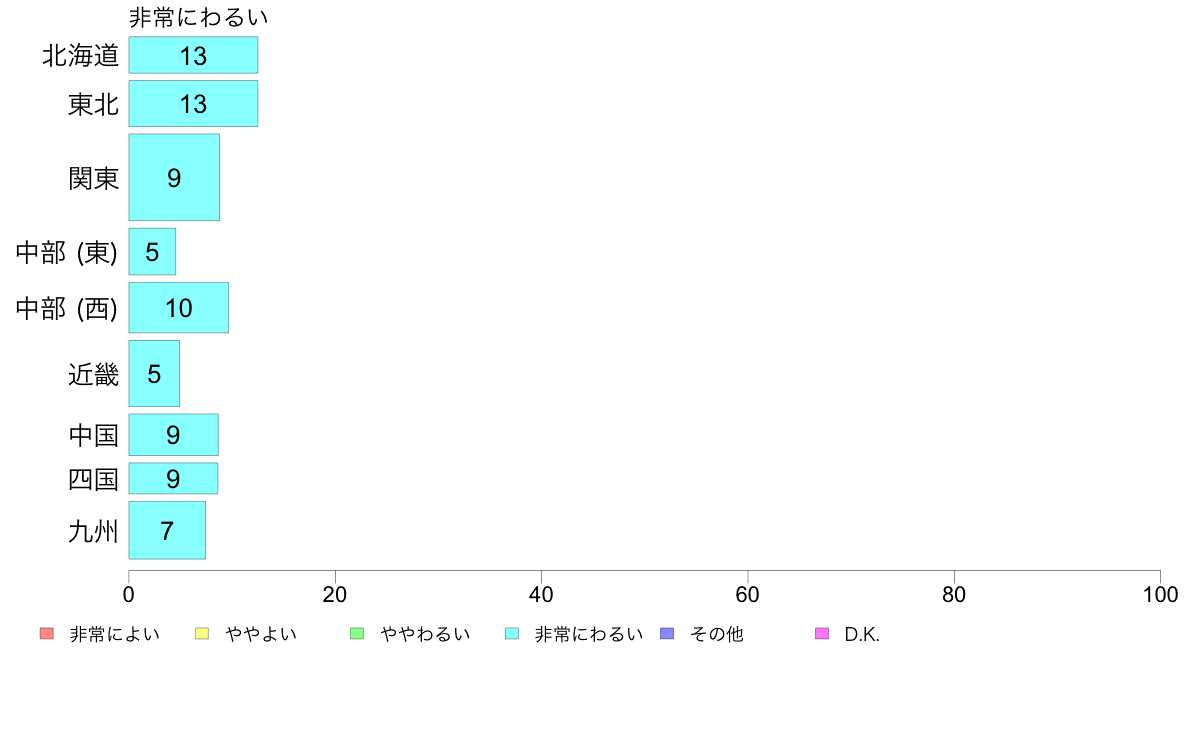The width and height of the screenshot is (1188, 736).
Task: Click the 北海道 row label
Action: tap(80, 55)
